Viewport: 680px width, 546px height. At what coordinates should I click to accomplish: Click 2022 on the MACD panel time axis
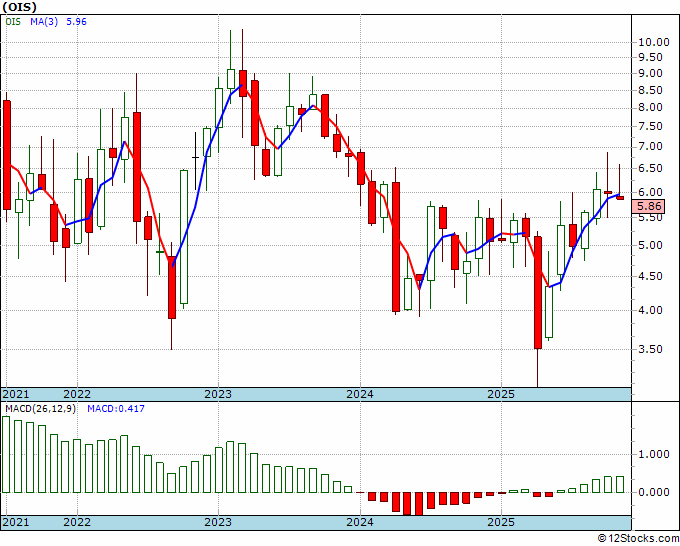pyautogui.click(x=77, y=522)
